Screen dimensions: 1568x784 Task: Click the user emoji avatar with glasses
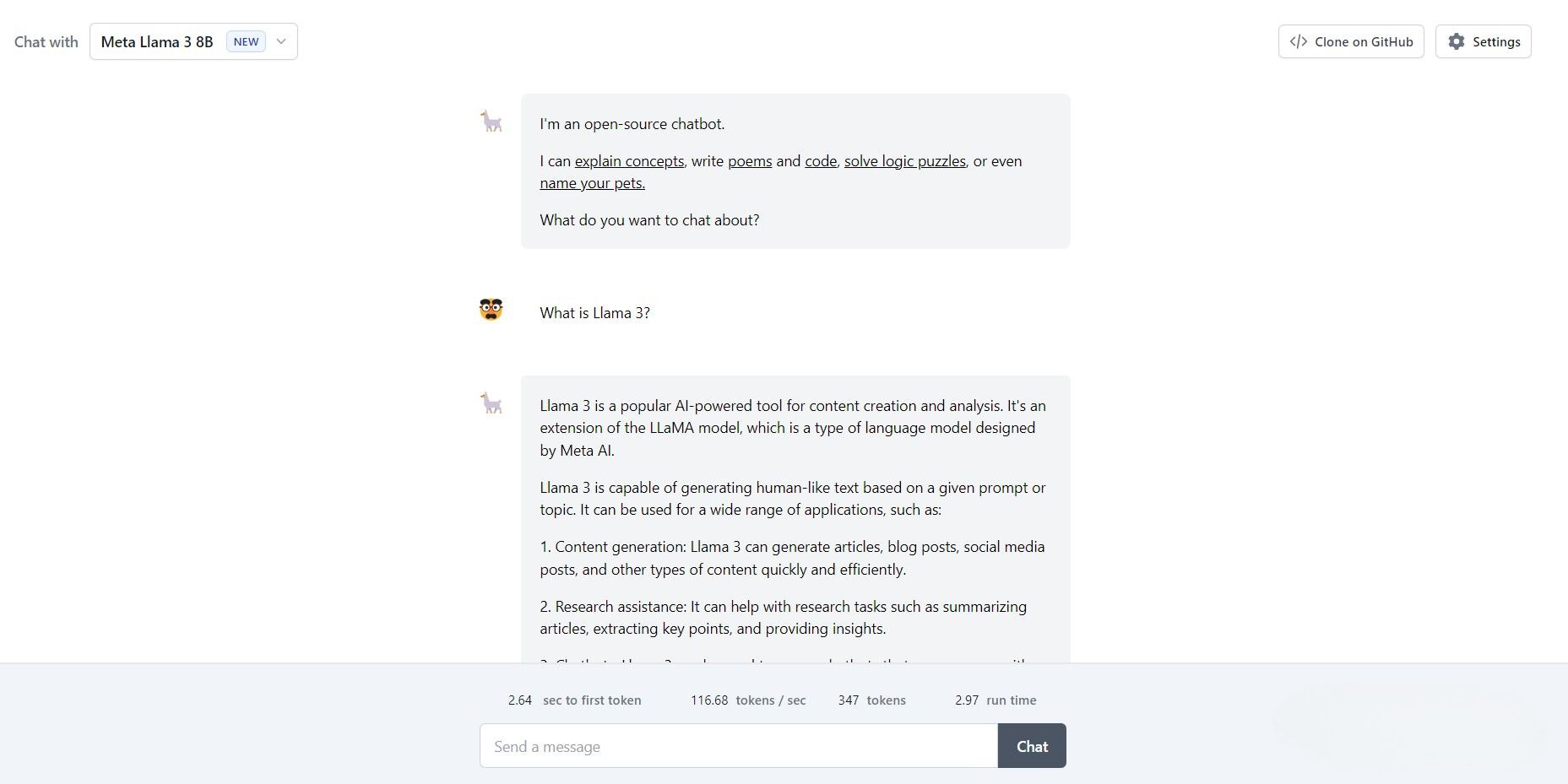point(491,310)
